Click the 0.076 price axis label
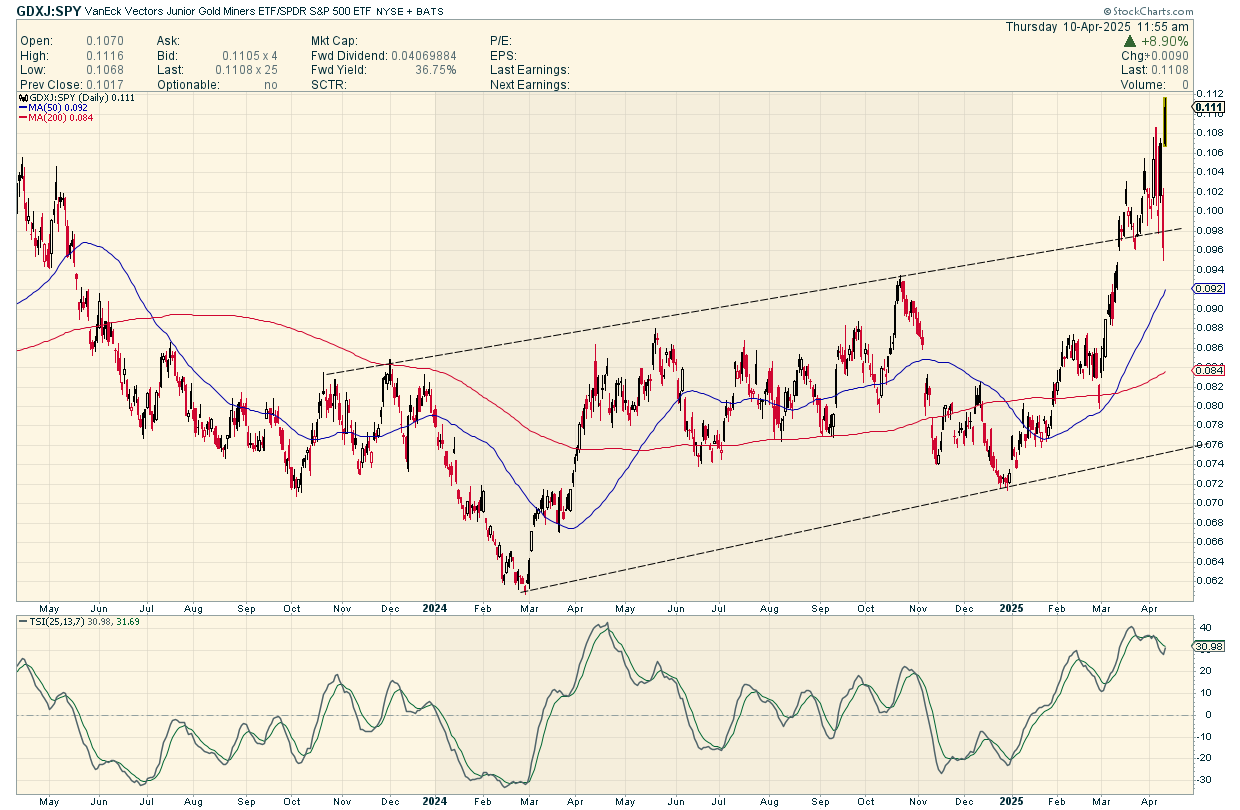Viewport: 1240px width, 810px height. [1211, 445]
